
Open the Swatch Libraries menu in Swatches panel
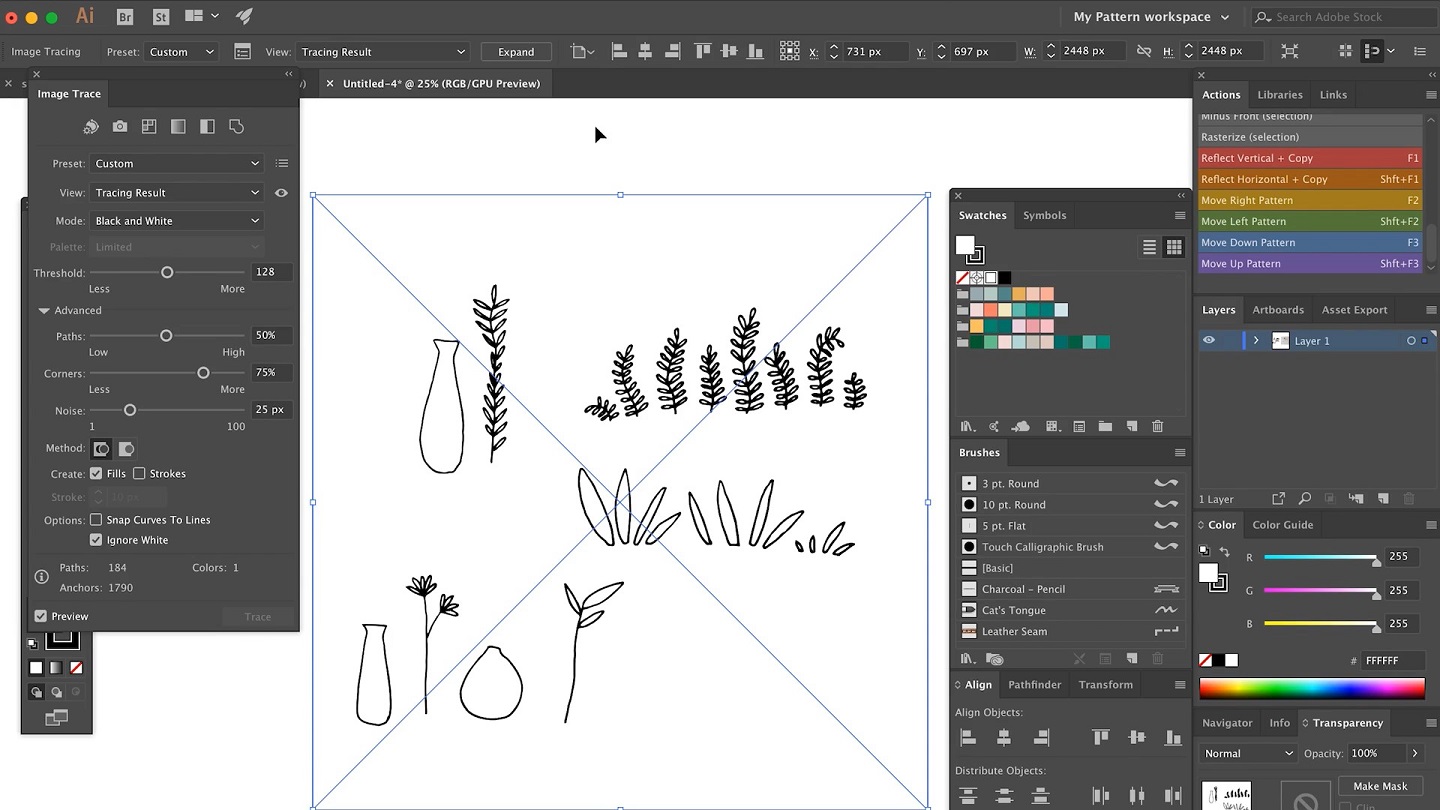pos(968,426)
